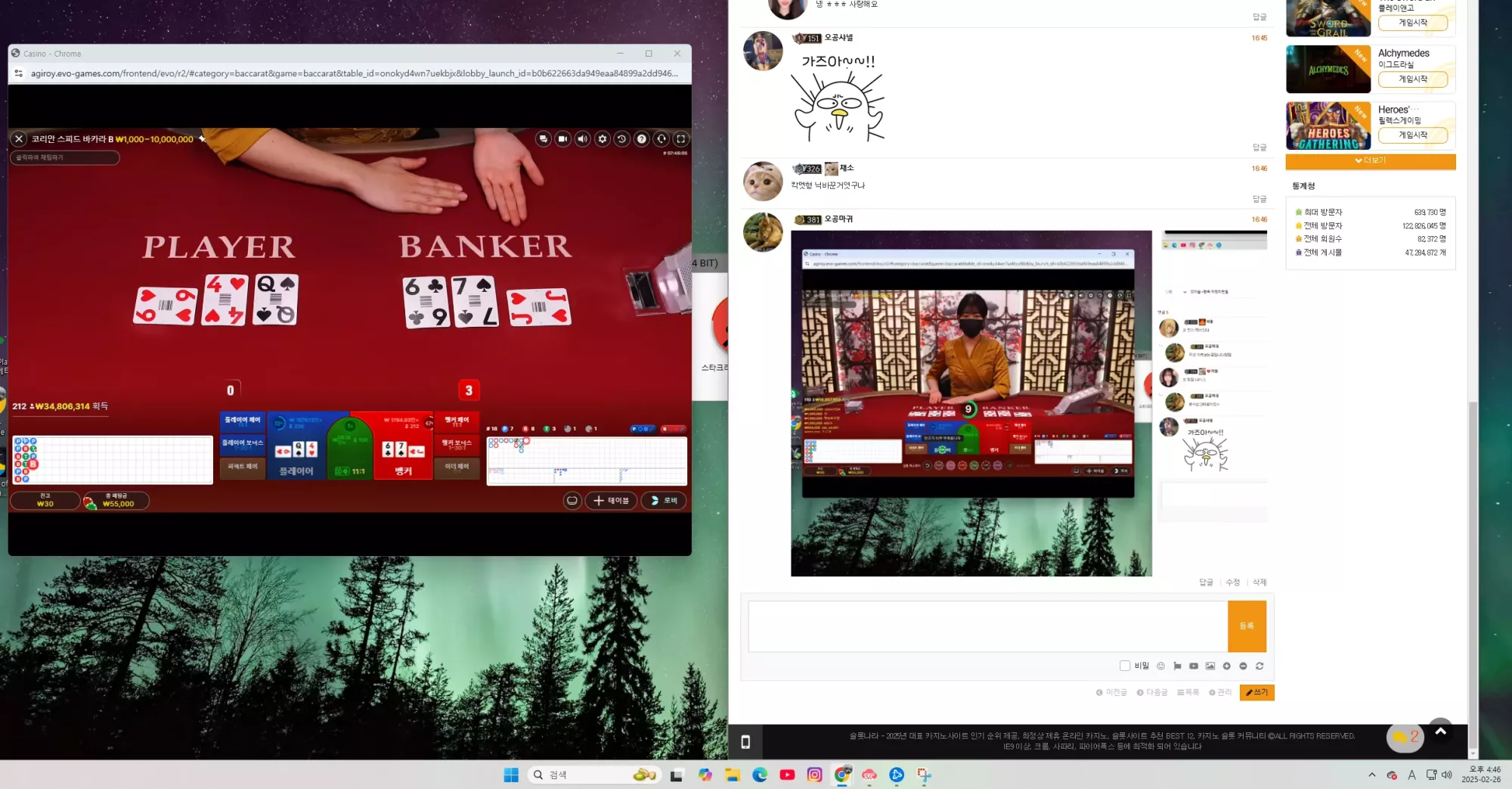Click the casino URL address bar
Screen dimensions: 1512x789
click(355, 73)
